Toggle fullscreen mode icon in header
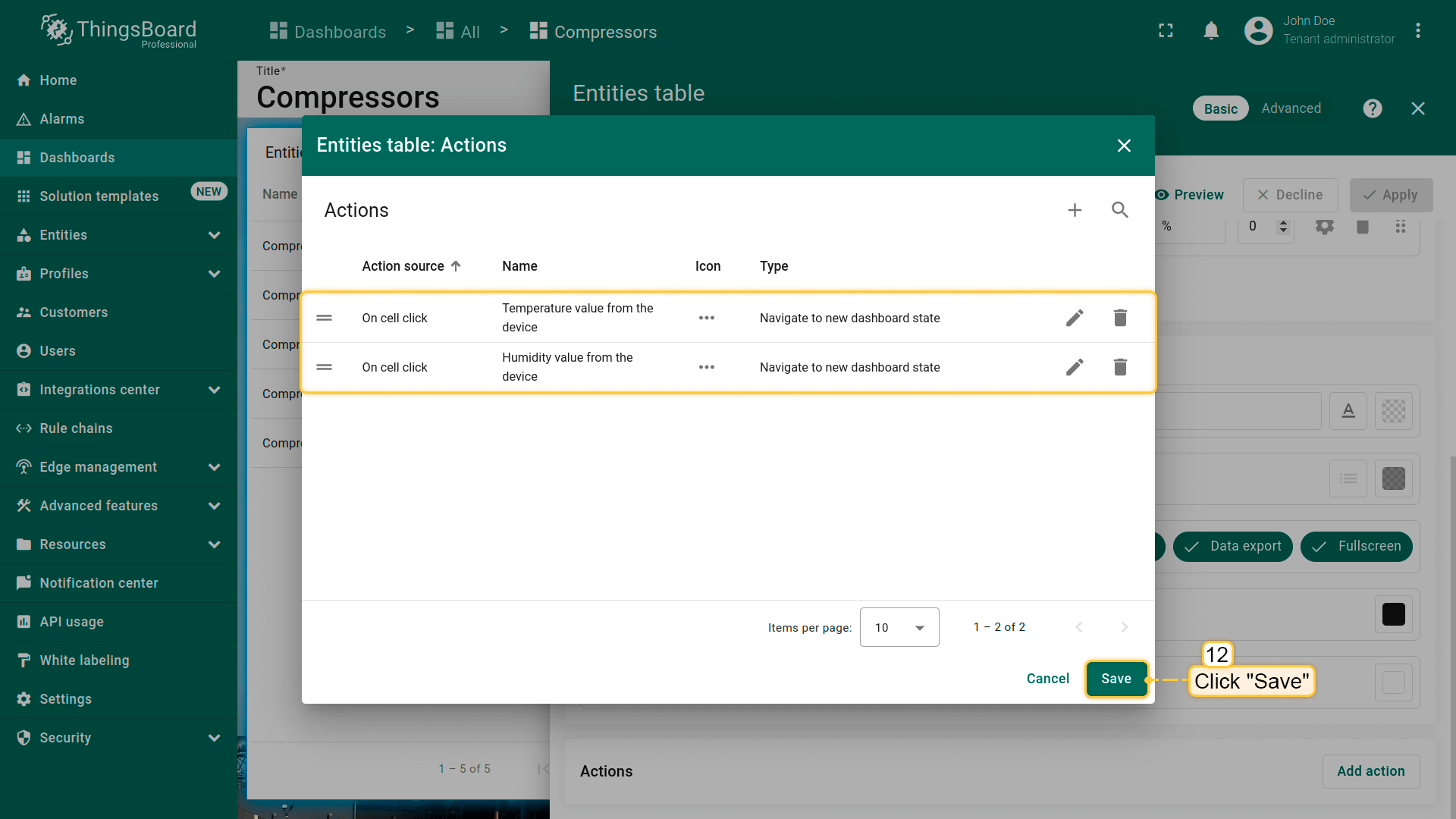The width and height of the screenshot is (1456, 819). point(1166,30)
